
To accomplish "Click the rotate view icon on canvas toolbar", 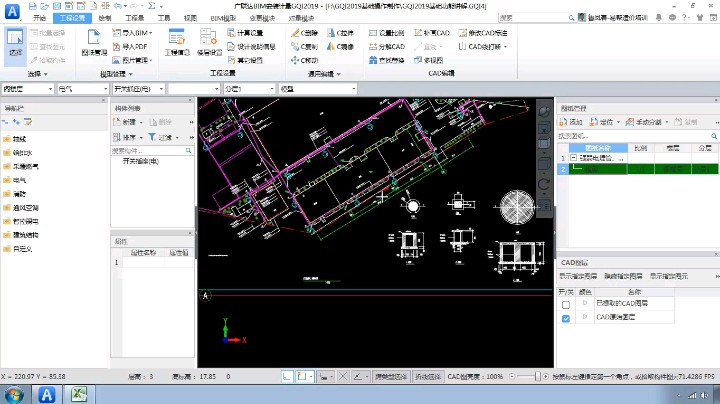I will pos(544,185).
